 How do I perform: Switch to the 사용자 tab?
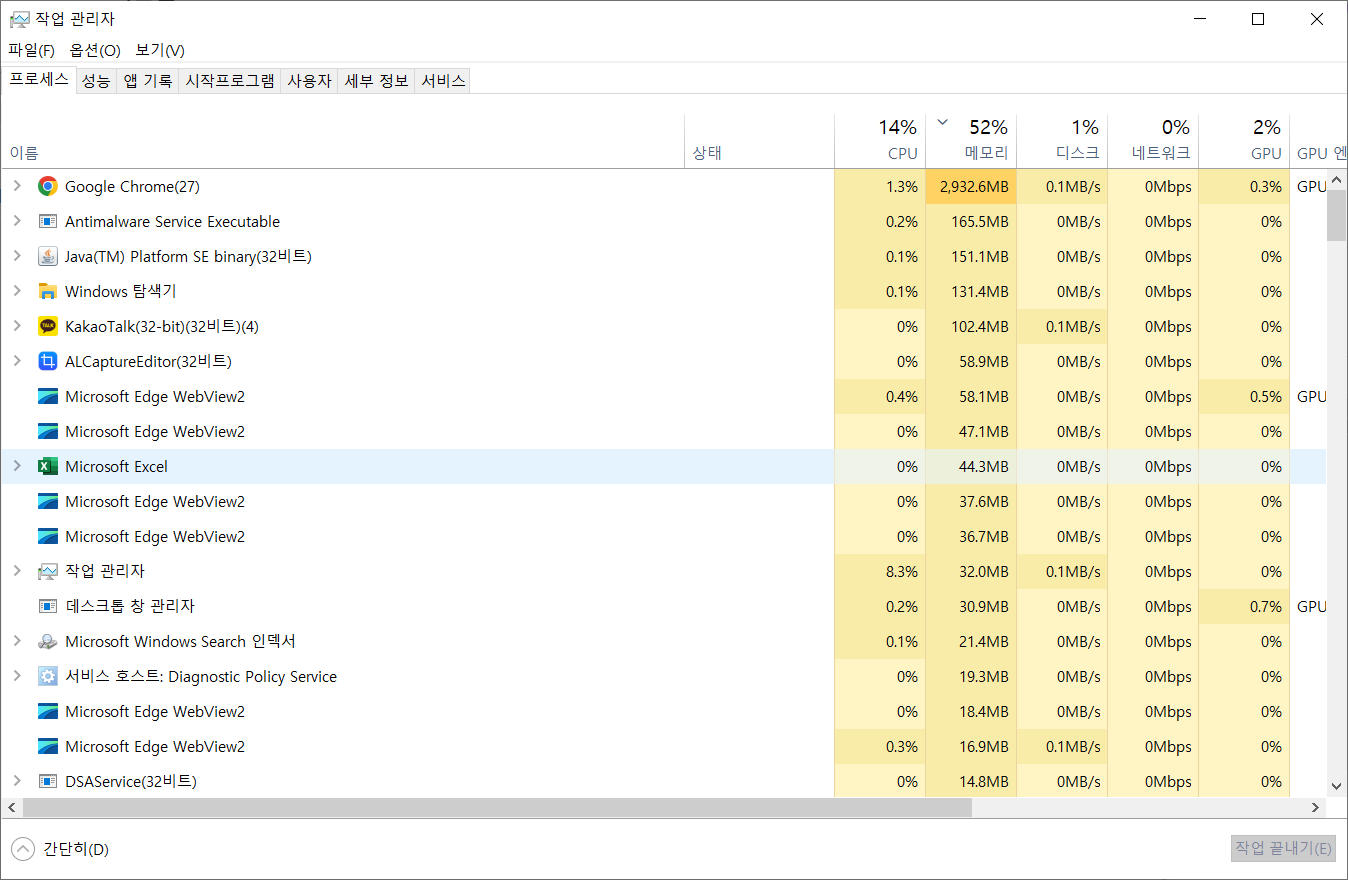(309, 81)
